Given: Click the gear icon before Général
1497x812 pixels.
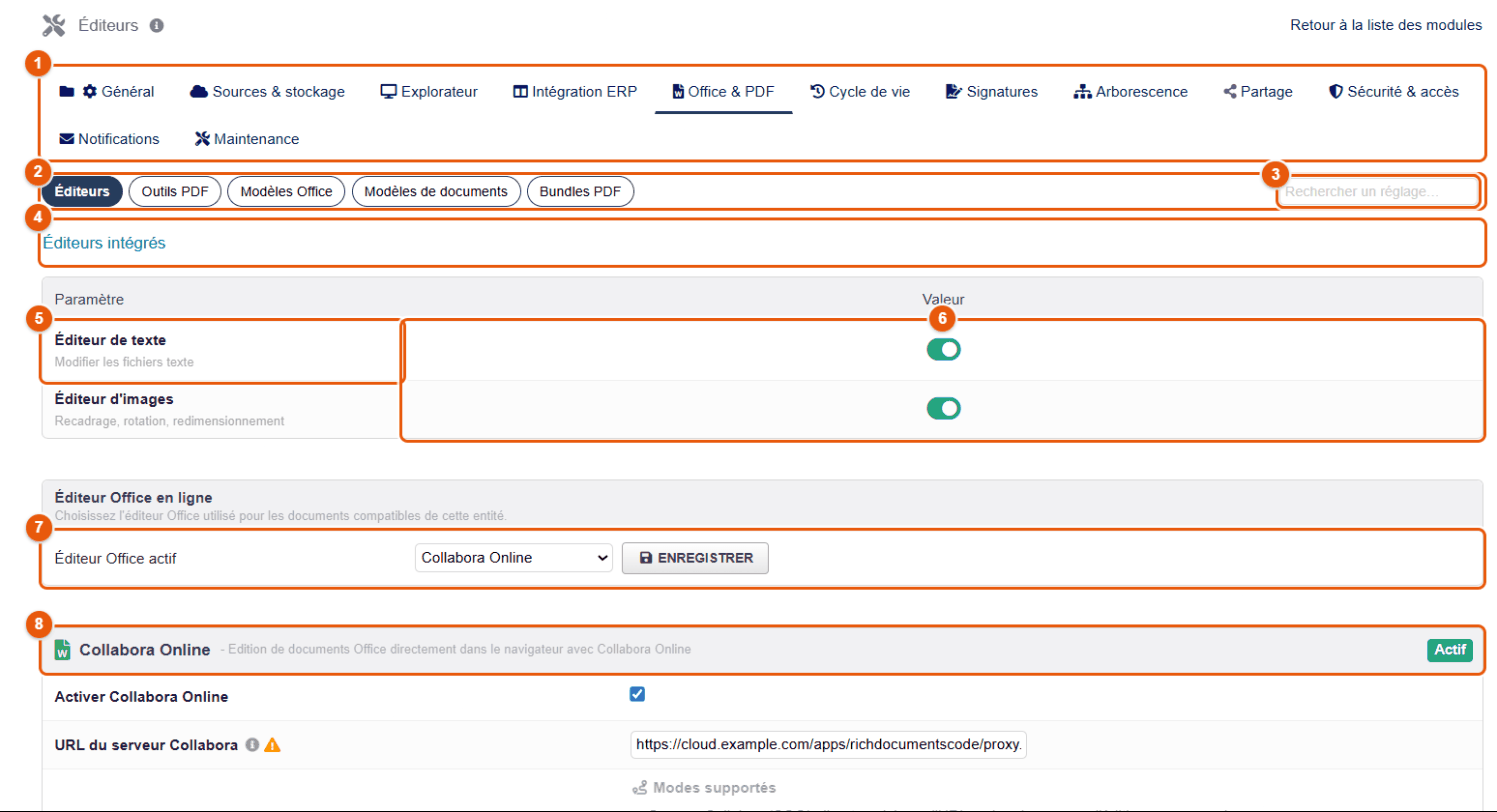Looking at the screenshot, I should (90, 92).
